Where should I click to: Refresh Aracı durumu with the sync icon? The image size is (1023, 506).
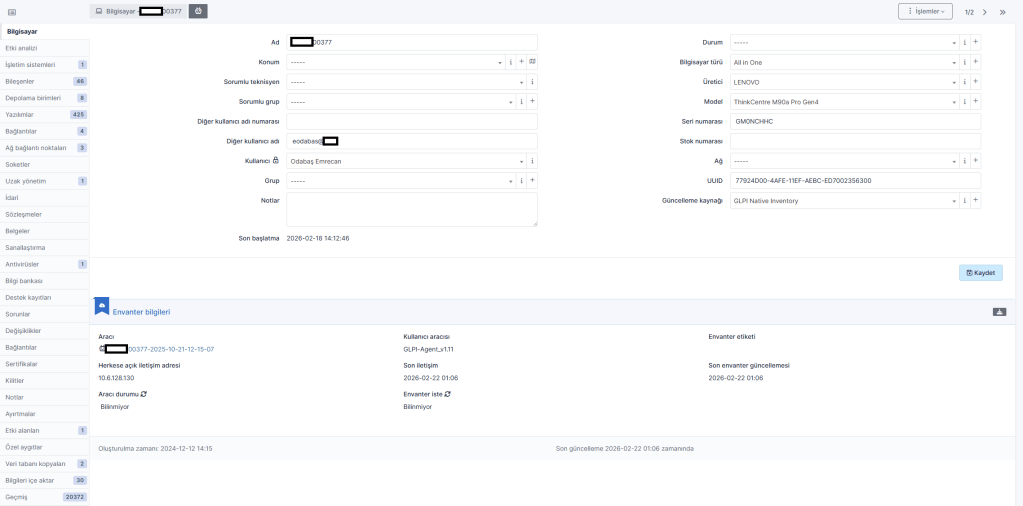click(143, 394)
